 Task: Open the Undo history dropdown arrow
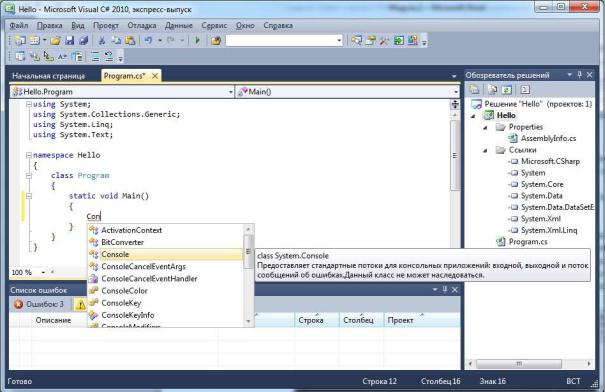[x=160, y=40]
